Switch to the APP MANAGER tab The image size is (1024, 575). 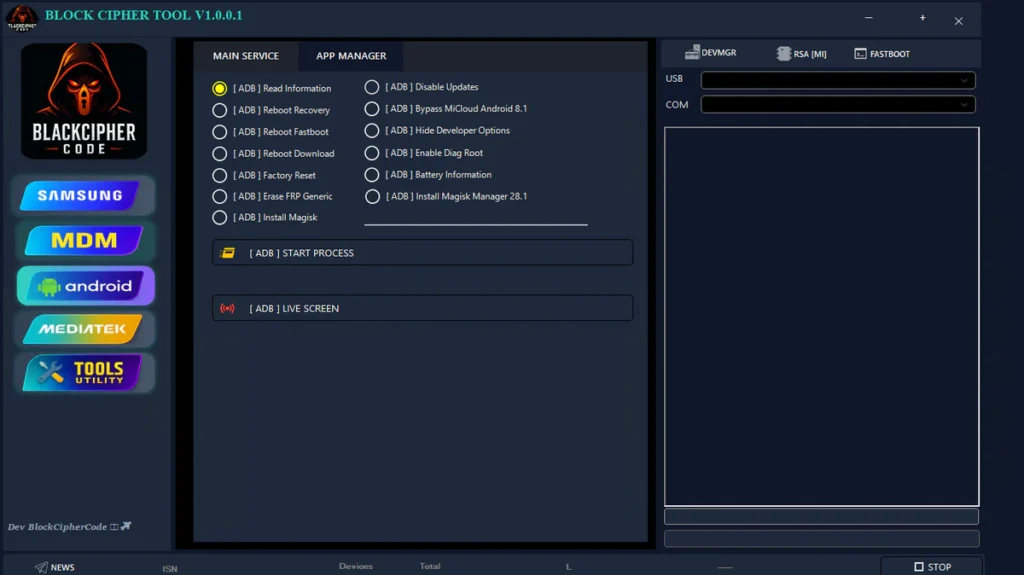tap(351, 56)
